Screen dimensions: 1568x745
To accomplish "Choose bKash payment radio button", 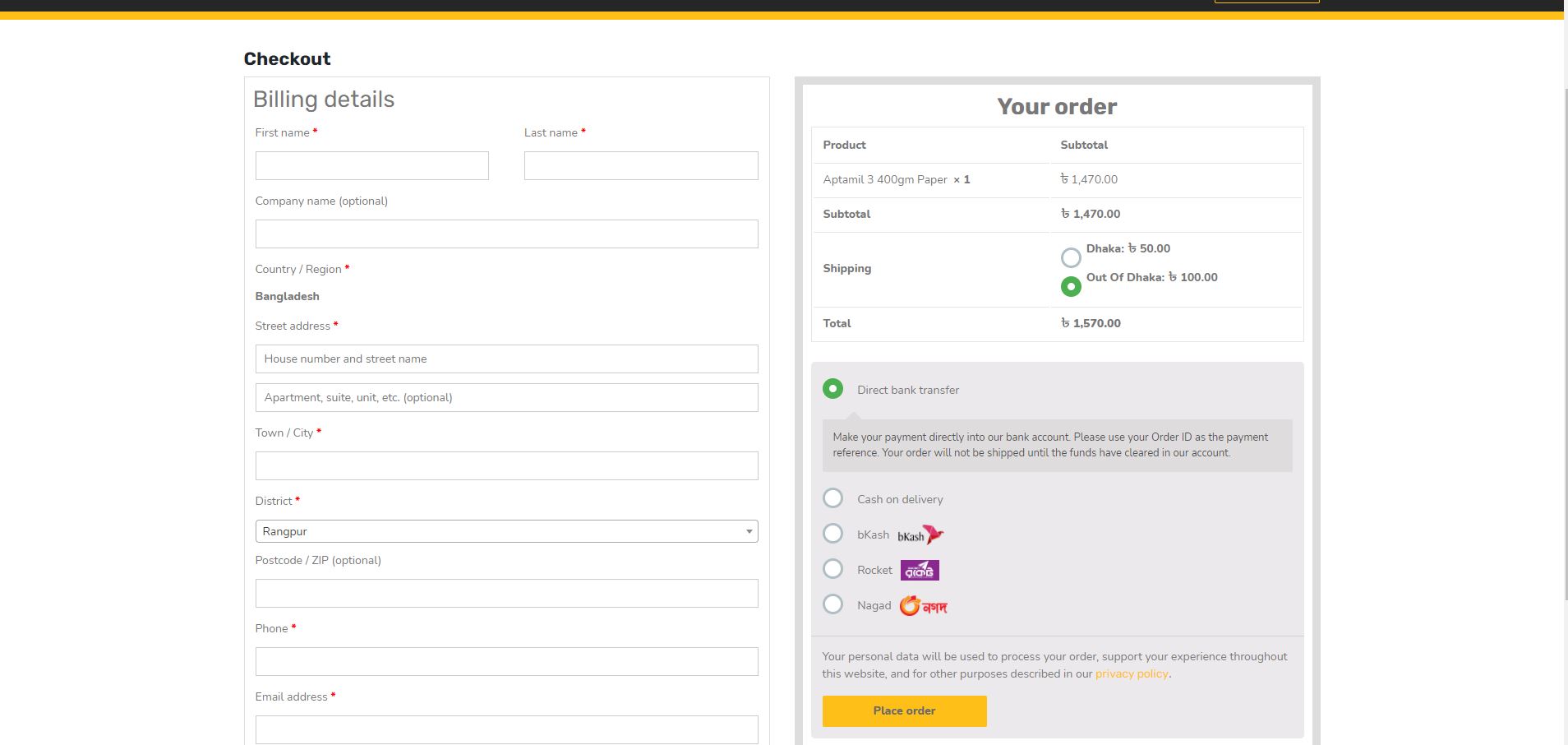I will pyautogui.click(x=832, y=534).
